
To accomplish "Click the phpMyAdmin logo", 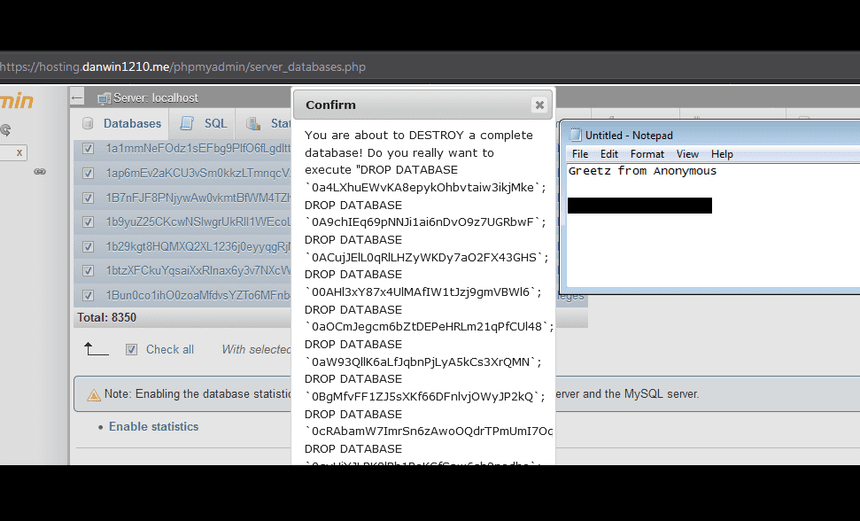I will (16, 101).
